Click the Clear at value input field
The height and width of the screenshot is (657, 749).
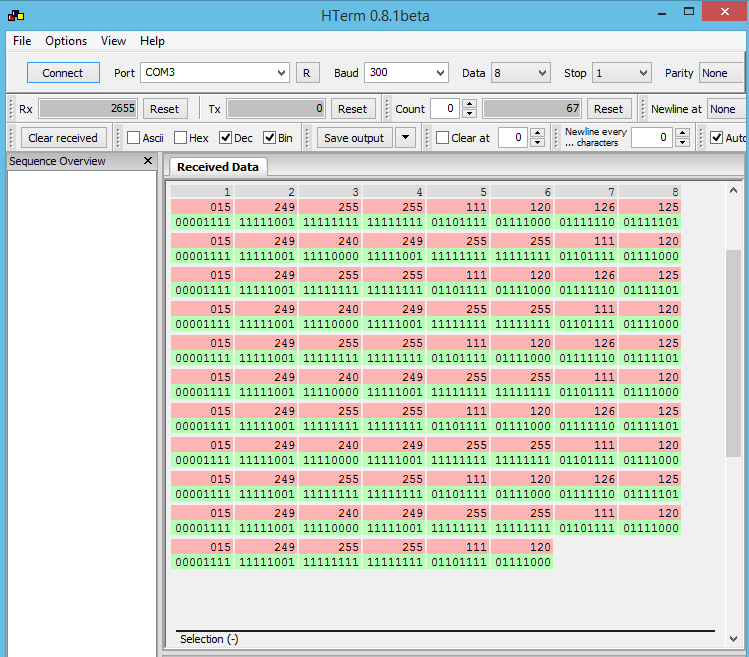[513, 138]
